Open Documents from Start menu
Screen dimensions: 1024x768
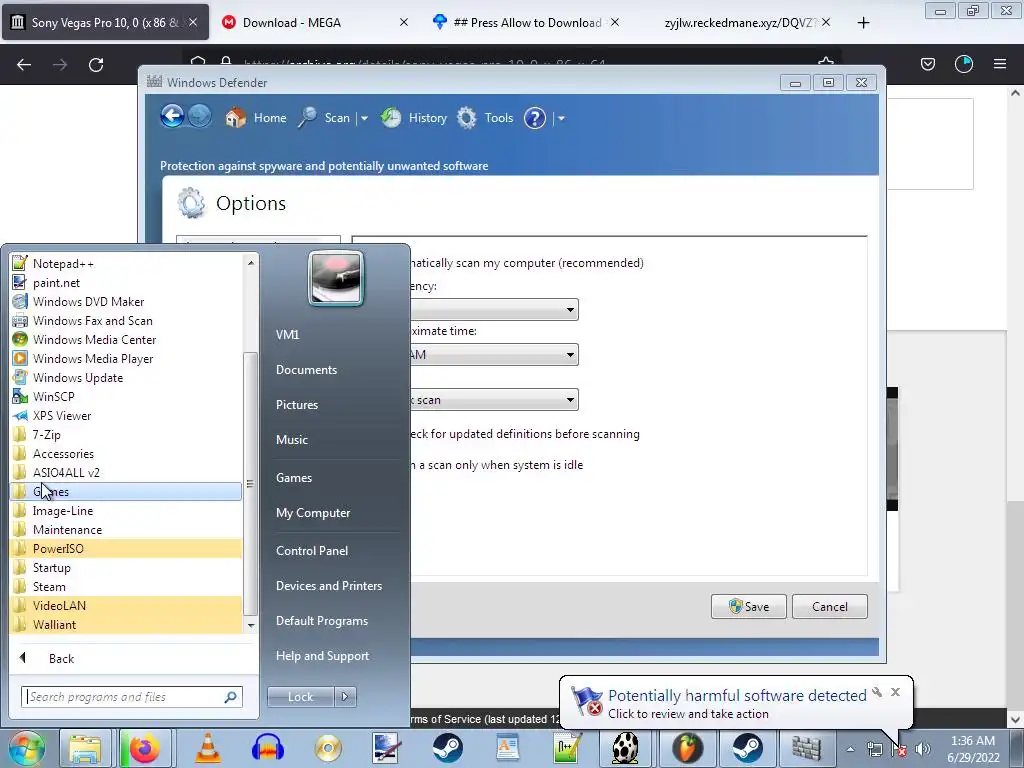[306, 370]
